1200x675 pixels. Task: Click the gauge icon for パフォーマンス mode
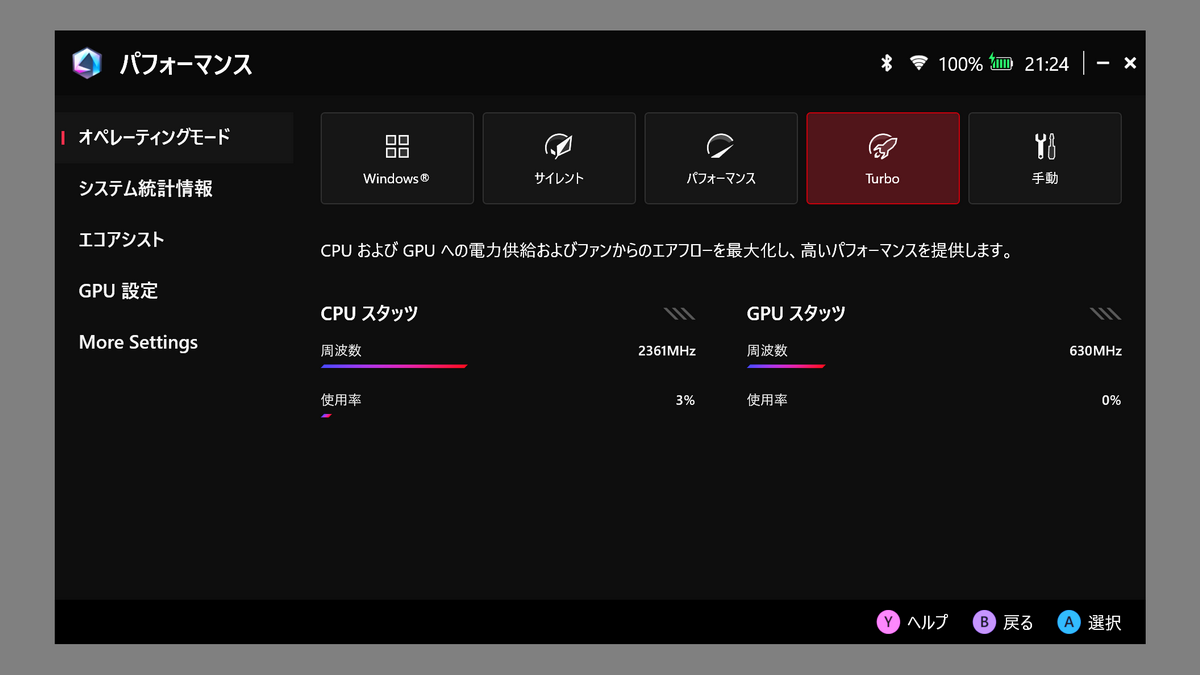tap(720, 145)
